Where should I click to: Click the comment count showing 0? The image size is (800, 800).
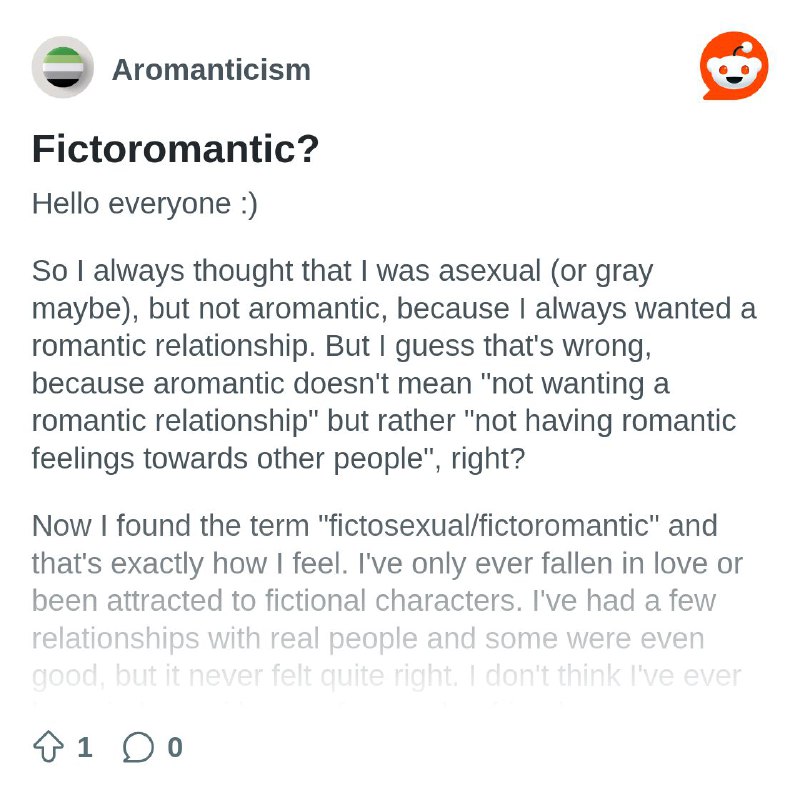175,747
